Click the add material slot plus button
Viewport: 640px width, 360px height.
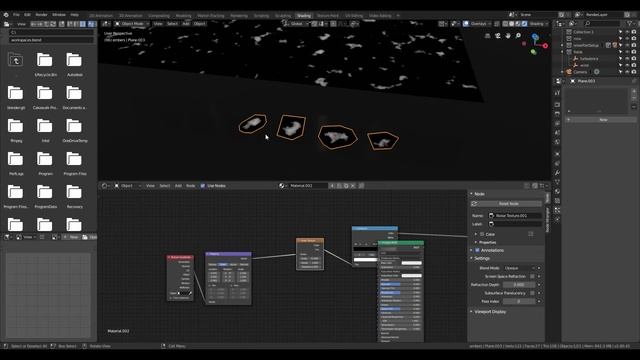coord(634,91)
